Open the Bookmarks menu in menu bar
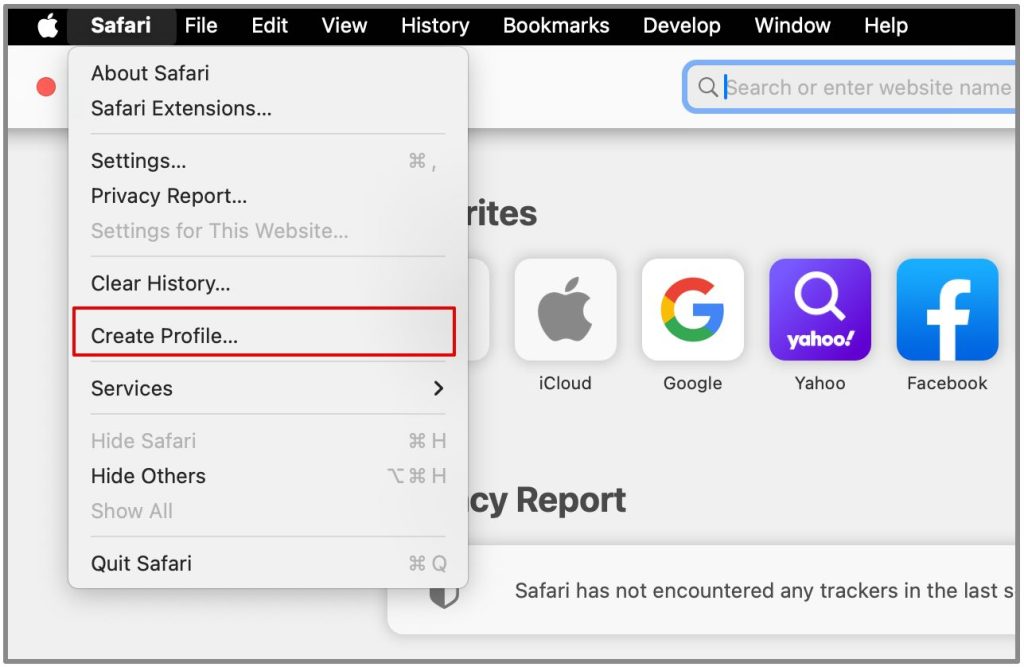The image size is (1024, 667). [x=556, y=26]
